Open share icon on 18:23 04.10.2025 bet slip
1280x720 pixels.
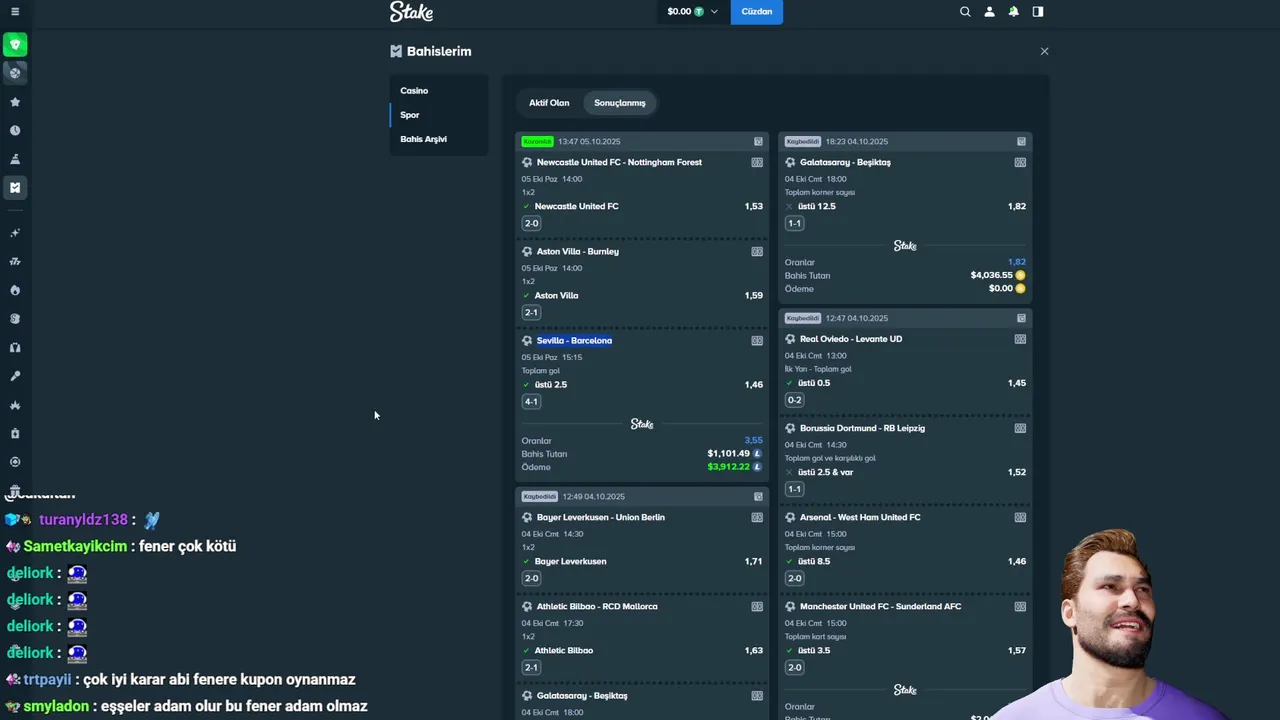click(1021, 142)
